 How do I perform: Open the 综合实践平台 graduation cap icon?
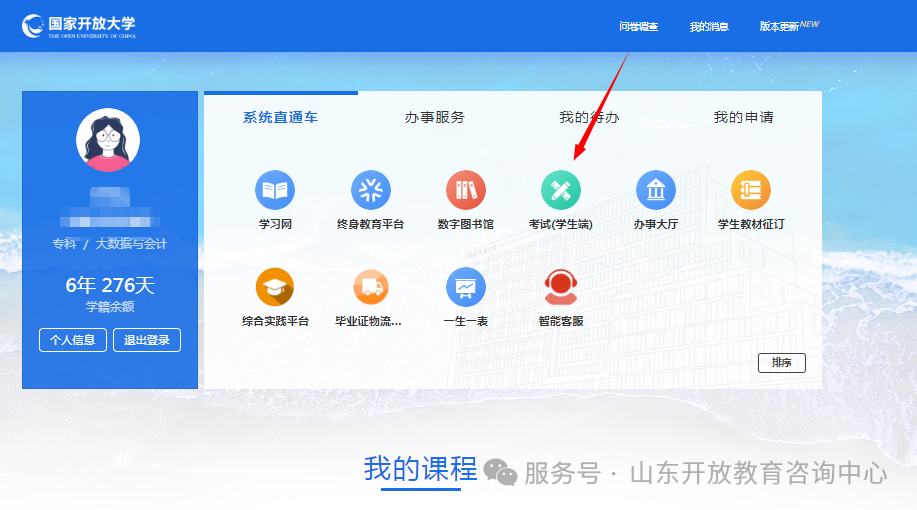(275, 287)
